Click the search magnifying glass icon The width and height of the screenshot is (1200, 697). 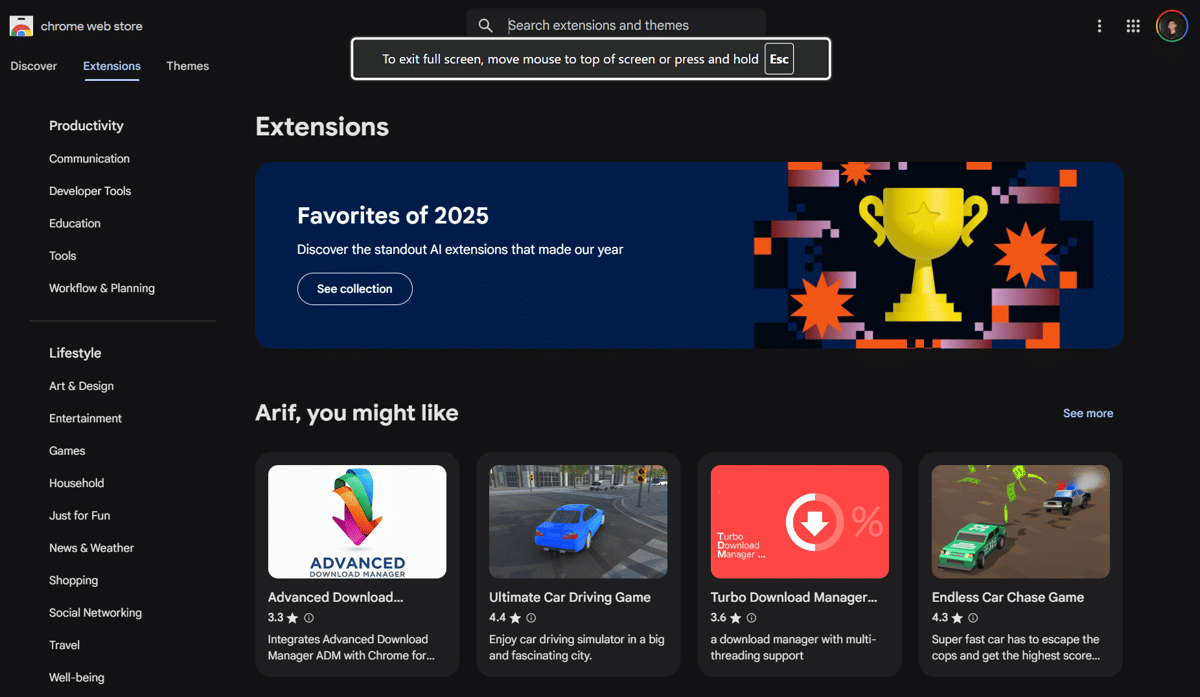[485, 25]
